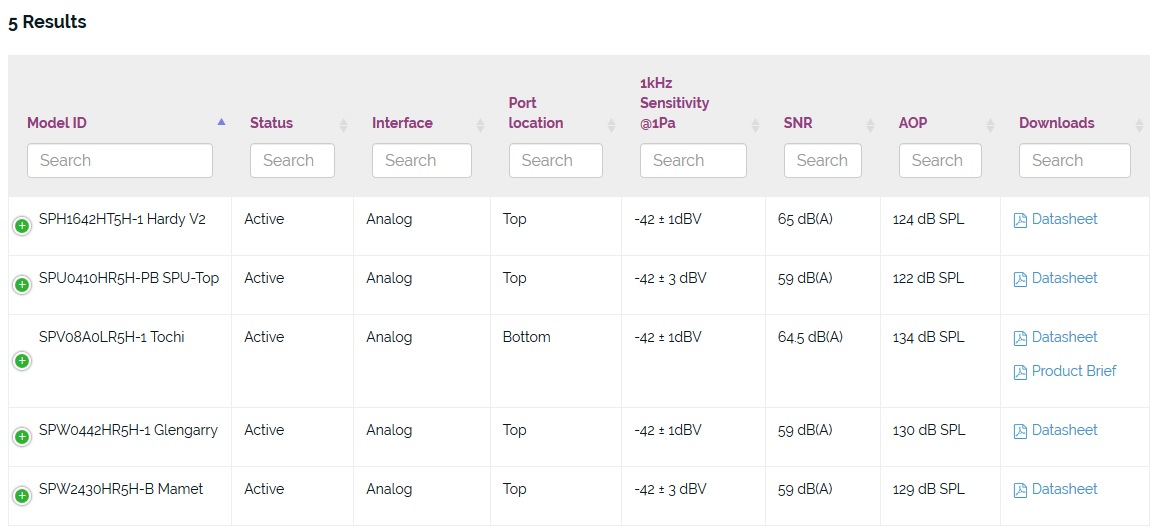1158x532 pixels.
Task: Click green plus icon for SPW2430HR5H-B Mamet
Action: [22, 496]
